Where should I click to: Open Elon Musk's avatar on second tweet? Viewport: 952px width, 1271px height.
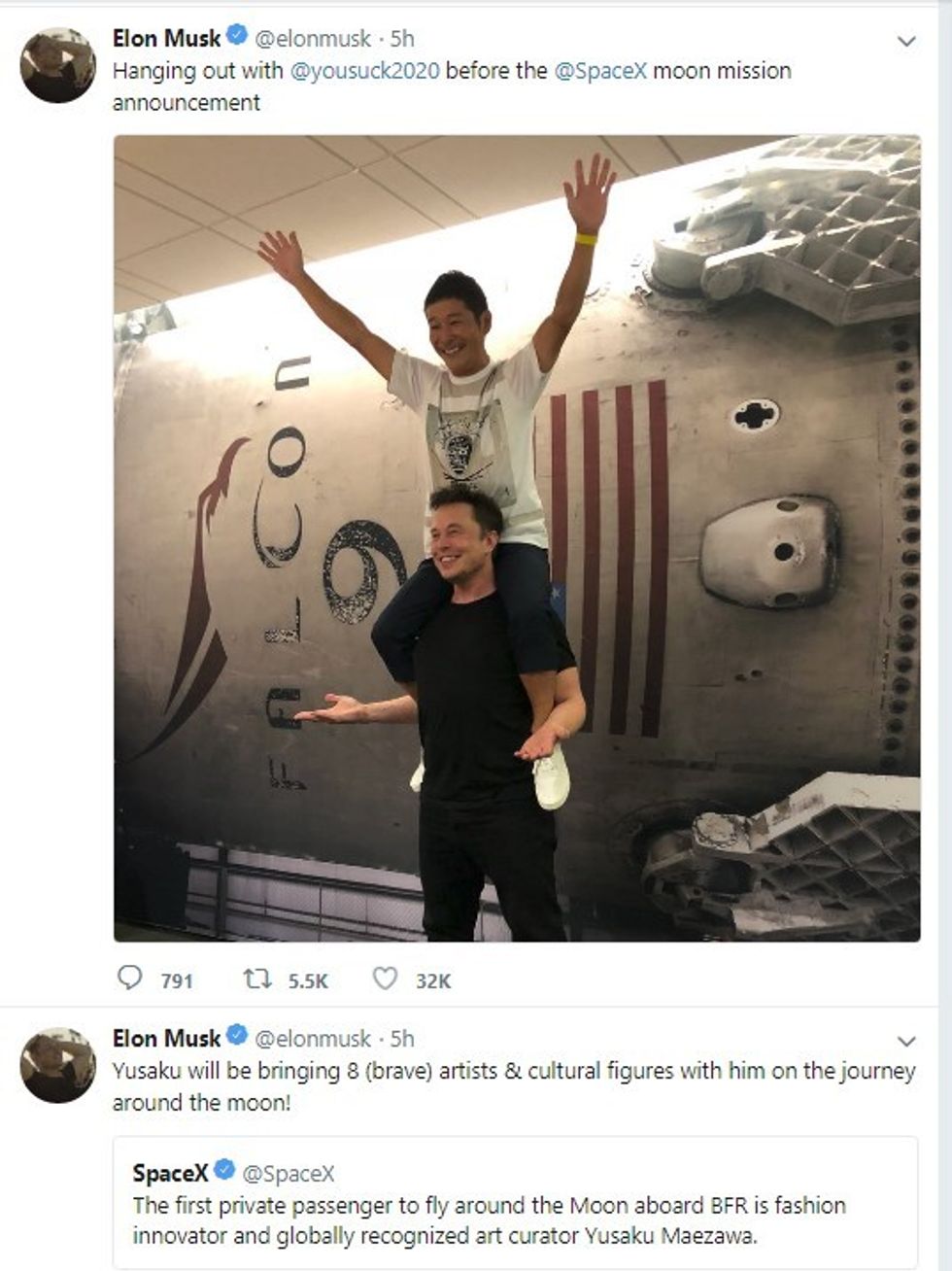tap(57, 1065)
